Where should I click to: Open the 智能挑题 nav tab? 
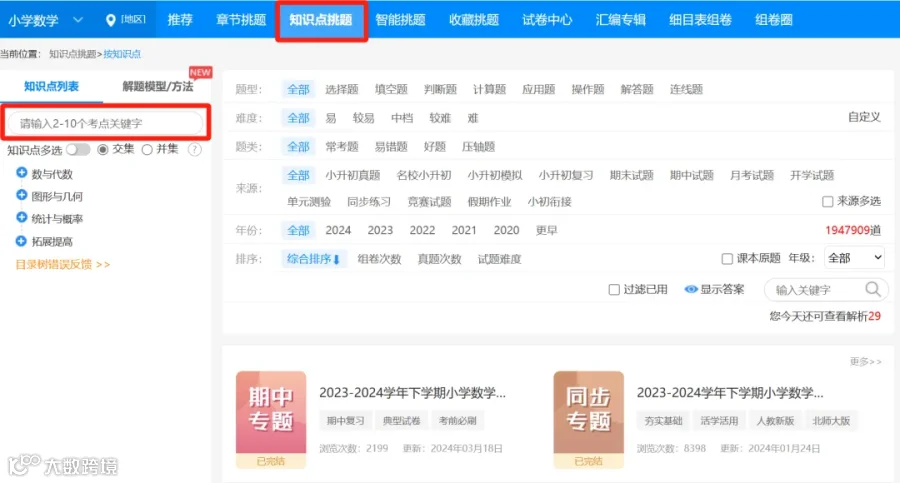click(400, 20)
